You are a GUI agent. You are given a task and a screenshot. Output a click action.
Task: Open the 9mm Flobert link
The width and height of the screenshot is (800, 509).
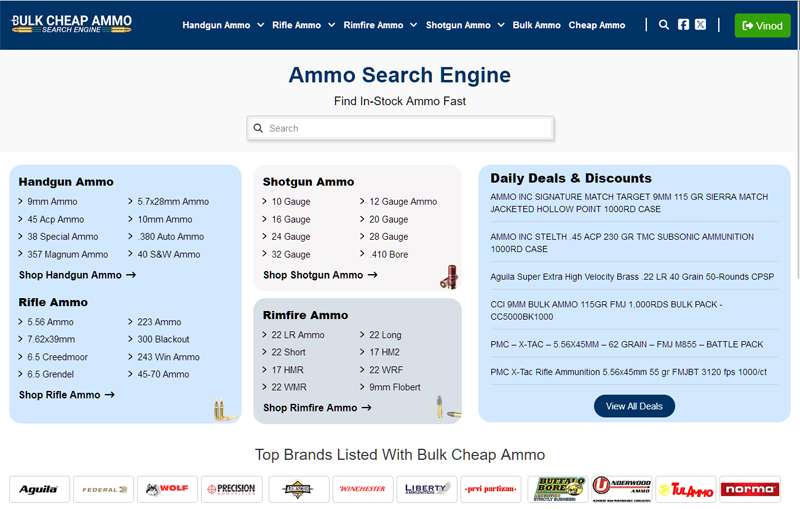click(x=395, y=387)
